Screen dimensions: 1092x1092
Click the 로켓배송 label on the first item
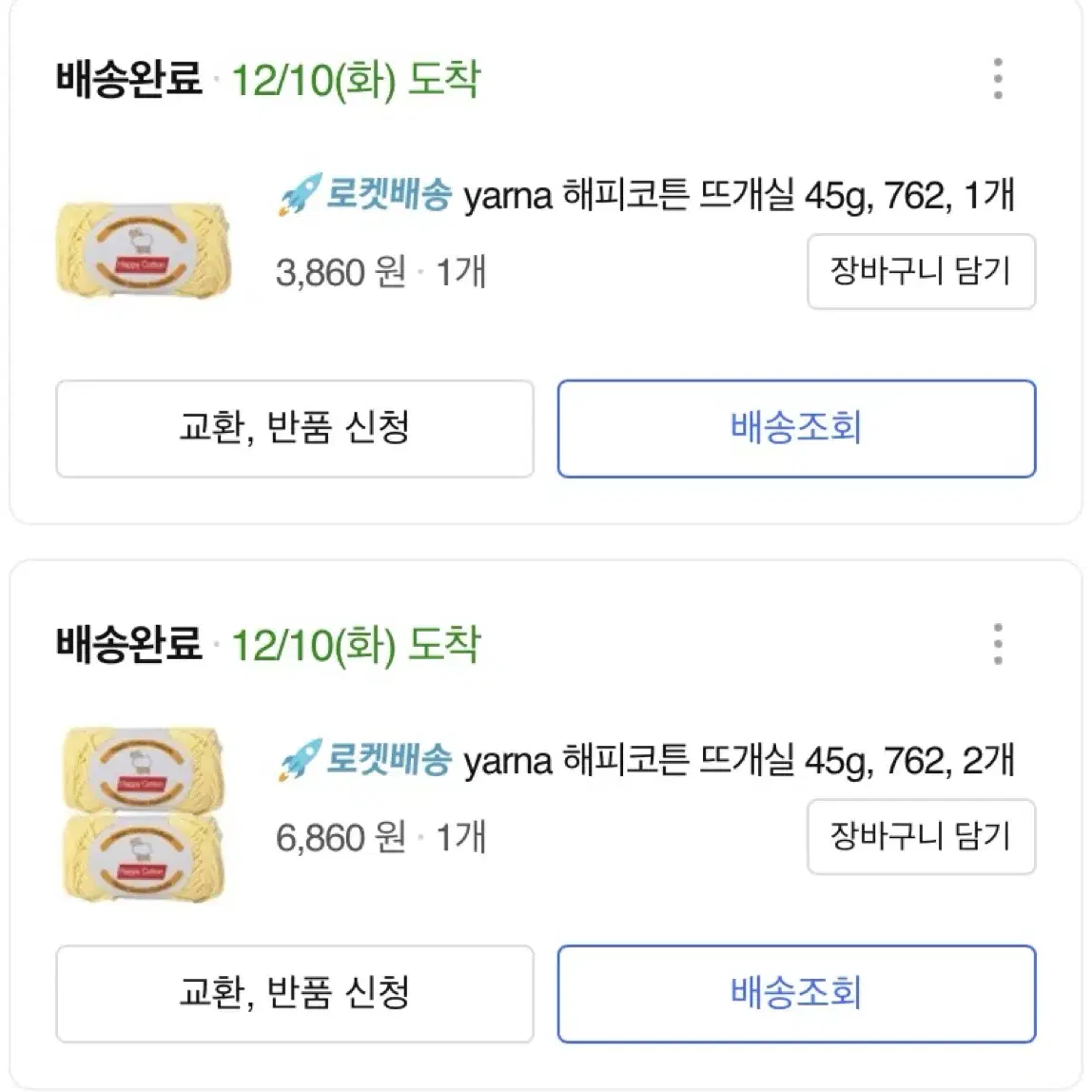[389, 194]
